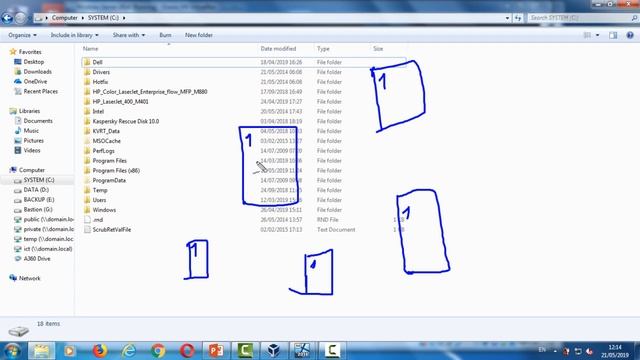Viewport: 640px width, 360px height.
Task: Select the Bastion (G:) drive
Action: click(x=33, y=209)
